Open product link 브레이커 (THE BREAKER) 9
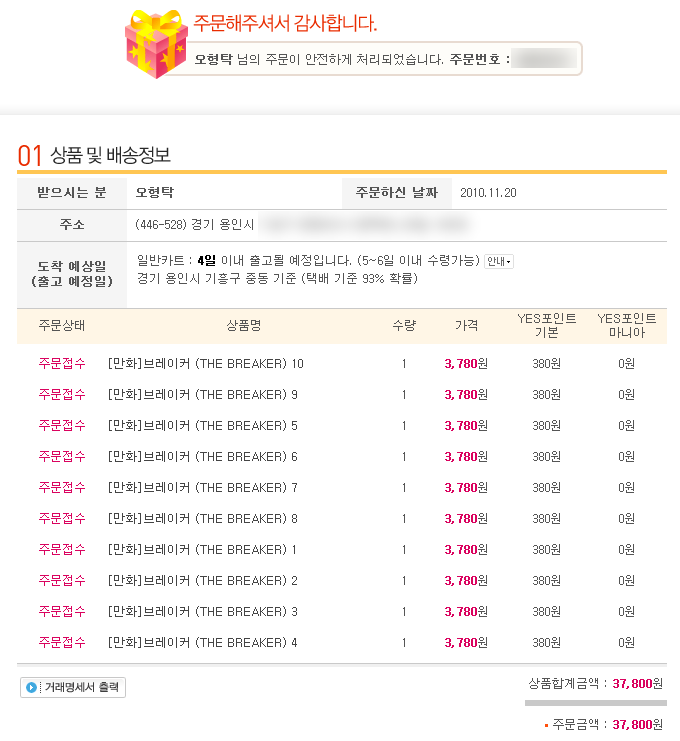The image size is (680, 741). click(203, 395)
